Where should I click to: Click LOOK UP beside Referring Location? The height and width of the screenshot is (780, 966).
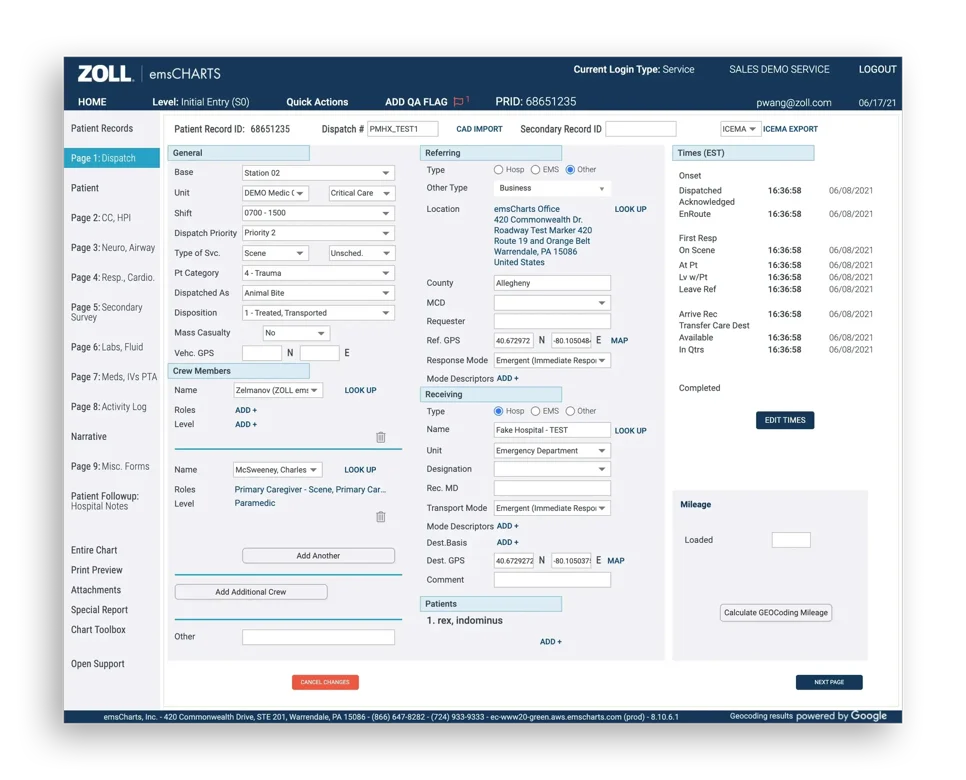tap(630, 209)
